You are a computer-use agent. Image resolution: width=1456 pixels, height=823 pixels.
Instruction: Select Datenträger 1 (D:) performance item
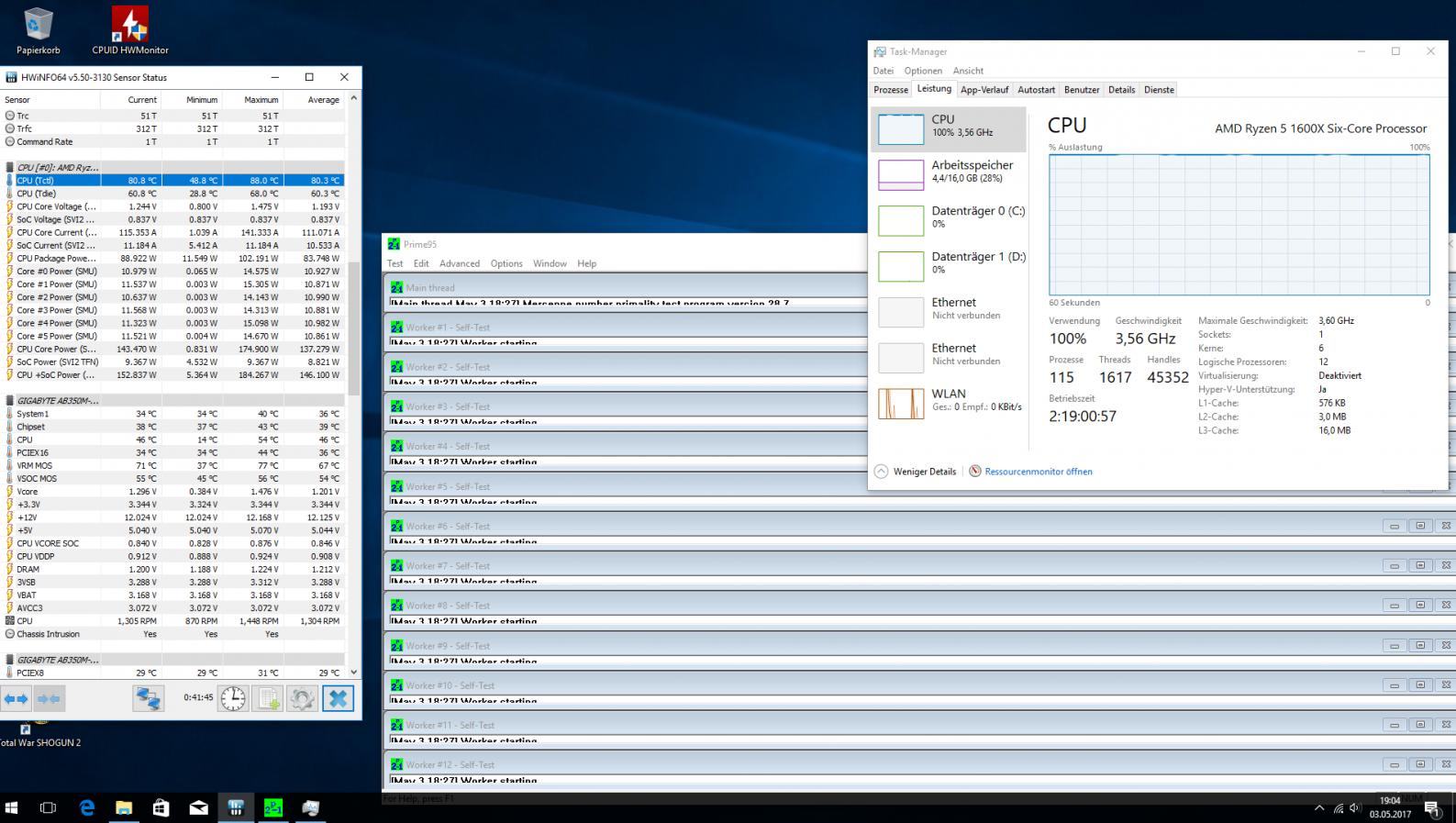[x=949, y=266]
